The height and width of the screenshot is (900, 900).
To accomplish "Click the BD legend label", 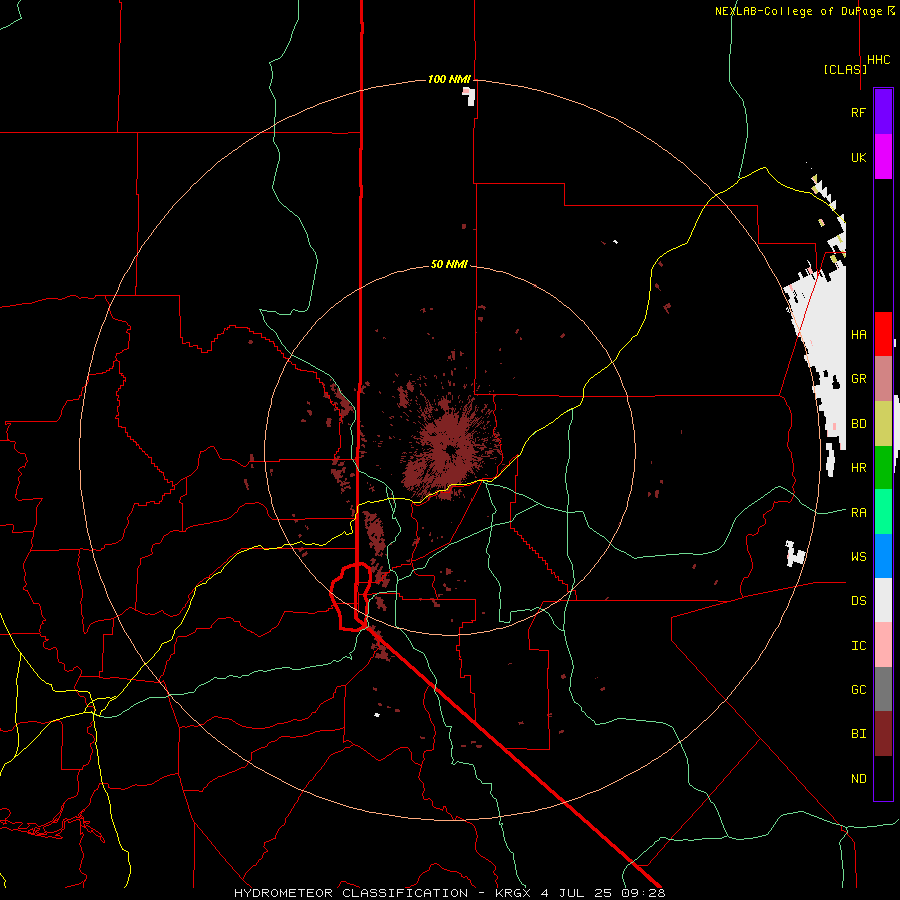I will point(858,424).
